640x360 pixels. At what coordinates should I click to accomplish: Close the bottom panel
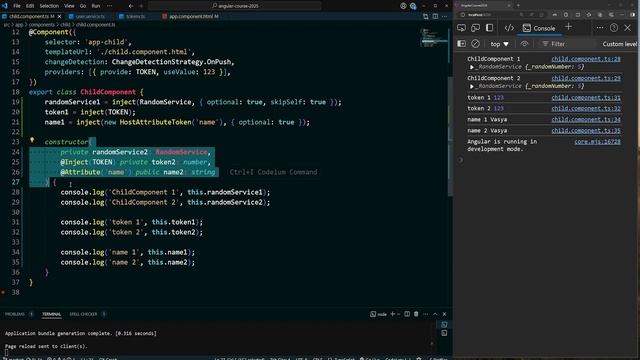click(x=444, y=314)
